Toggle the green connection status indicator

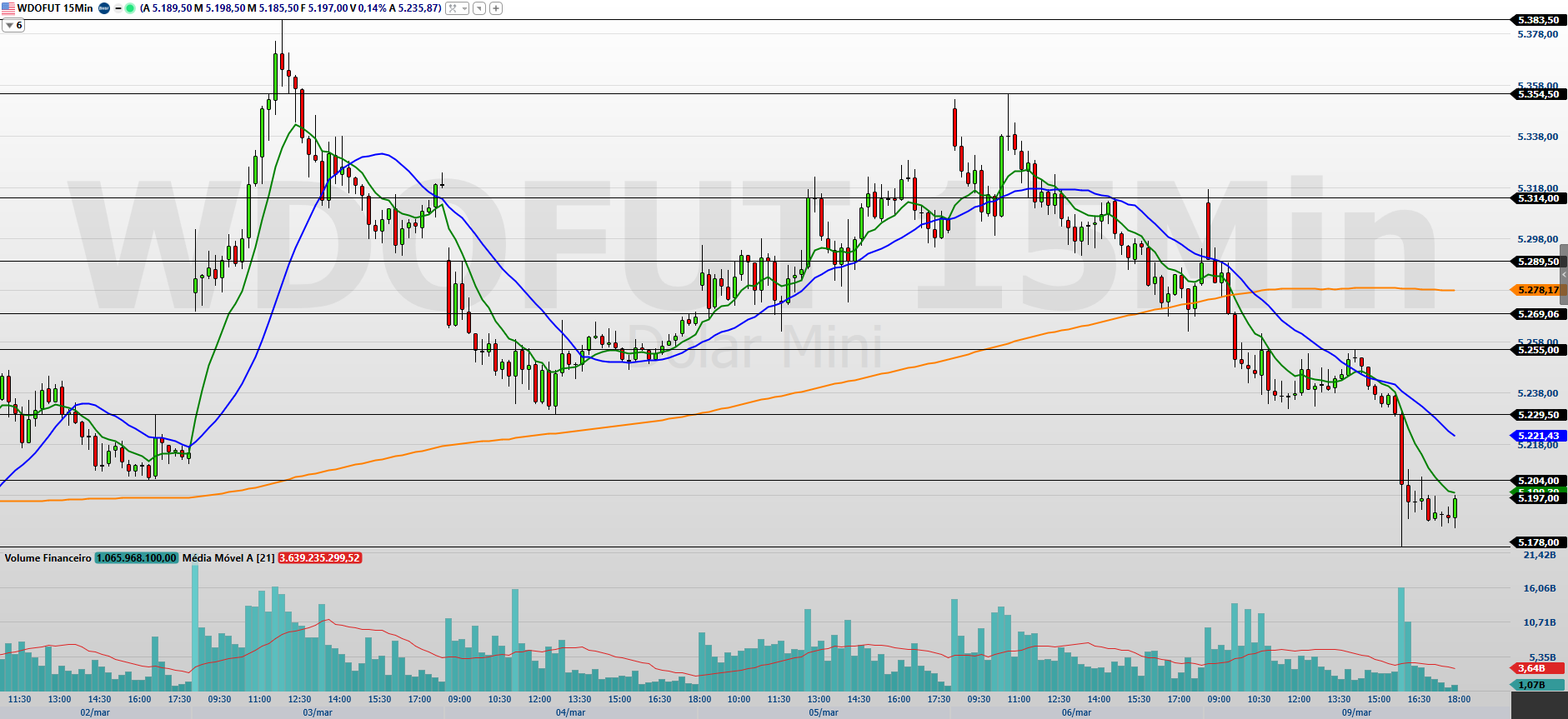130,8
